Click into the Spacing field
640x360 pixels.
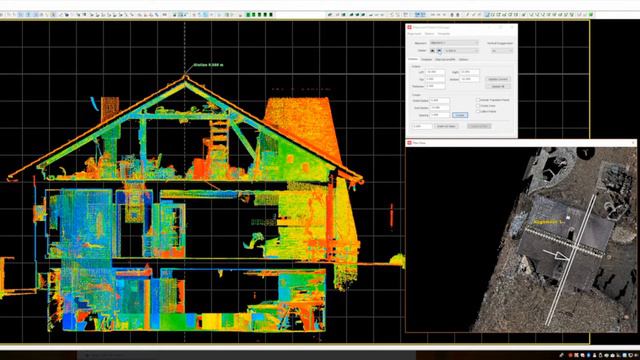(x=439, y=115)
